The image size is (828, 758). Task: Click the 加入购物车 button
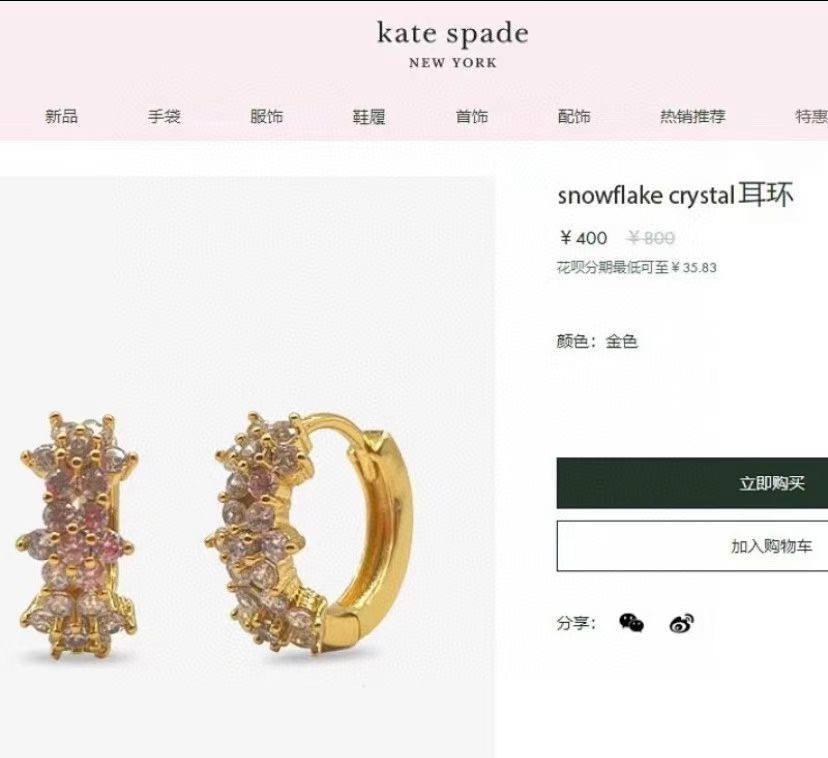[692, 546]
